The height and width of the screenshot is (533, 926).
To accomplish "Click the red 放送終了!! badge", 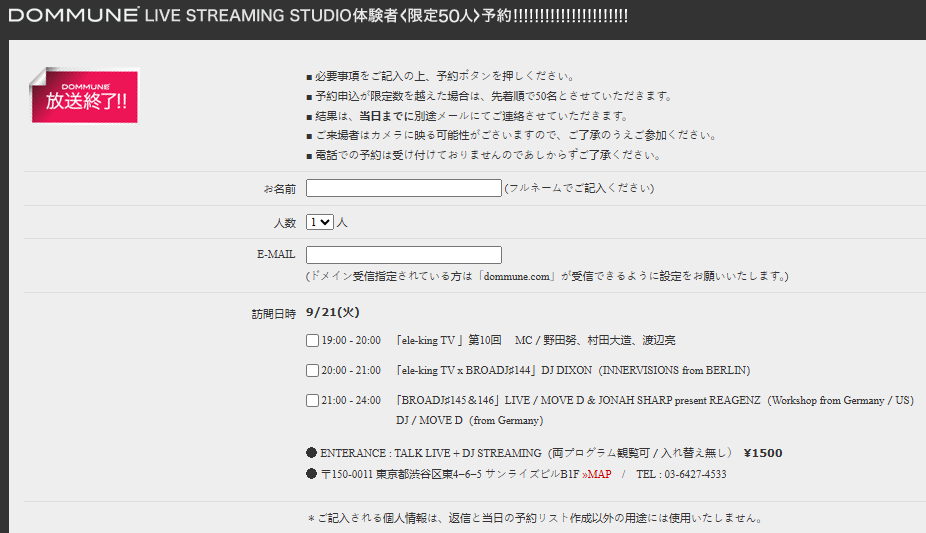I will [85, 97].
